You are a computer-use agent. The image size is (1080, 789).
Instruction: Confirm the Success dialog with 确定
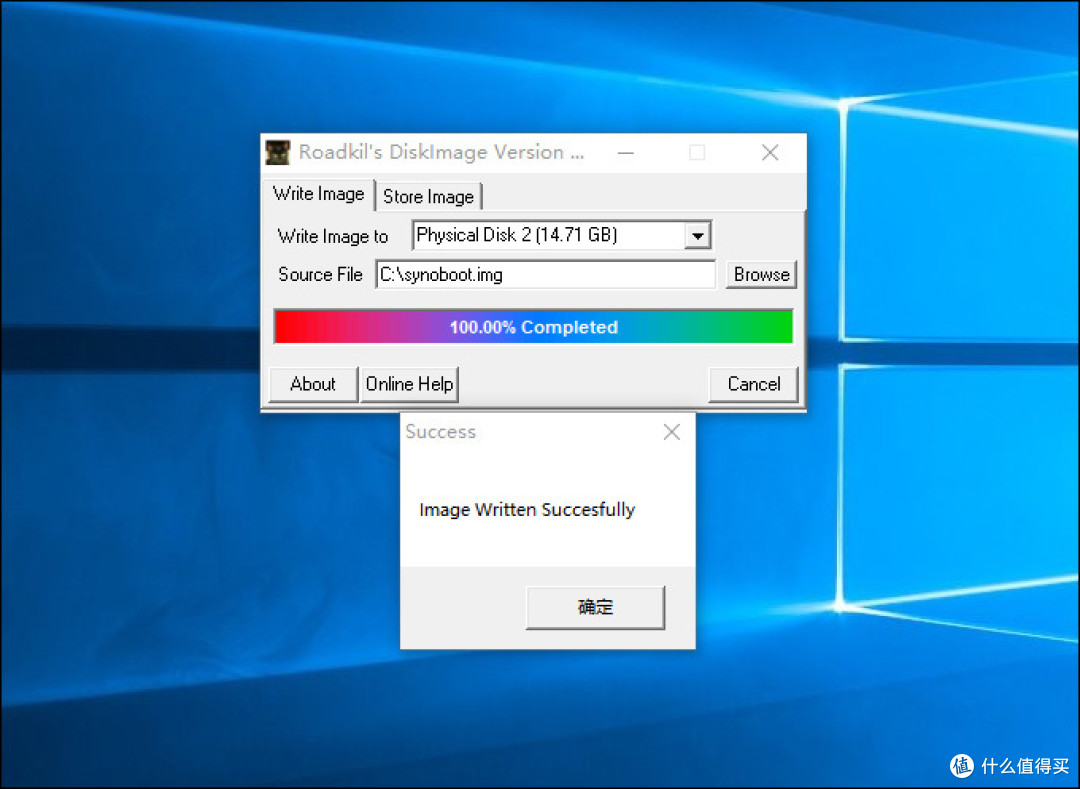coord(595,607)
